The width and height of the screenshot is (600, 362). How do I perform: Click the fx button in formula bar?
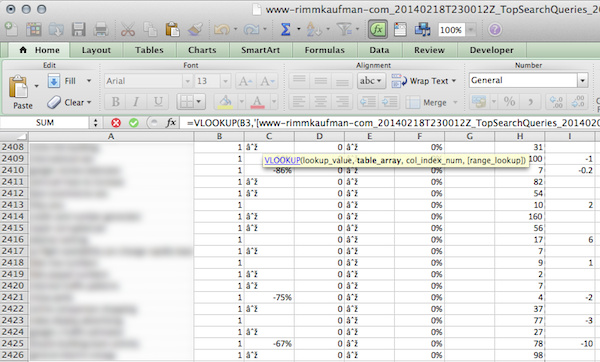click(x=171, y=123)
